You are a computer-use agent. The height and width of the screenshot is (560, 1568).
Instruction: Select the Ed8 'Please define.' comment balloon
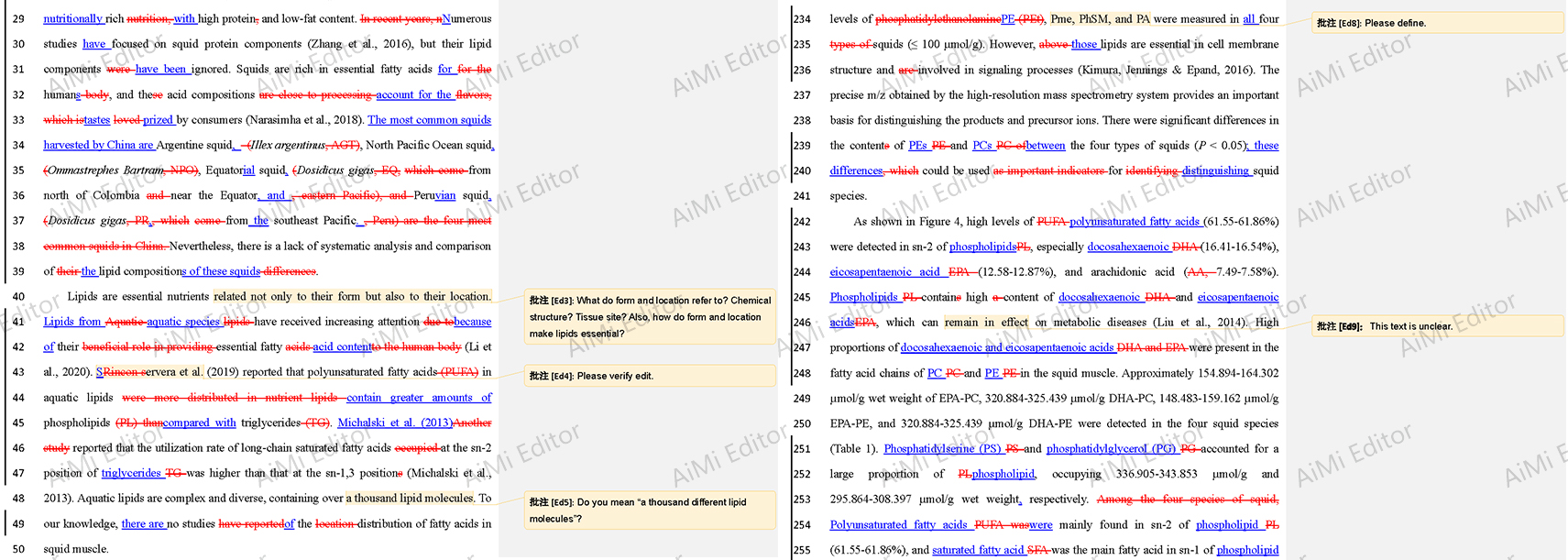pos(1437,23)
